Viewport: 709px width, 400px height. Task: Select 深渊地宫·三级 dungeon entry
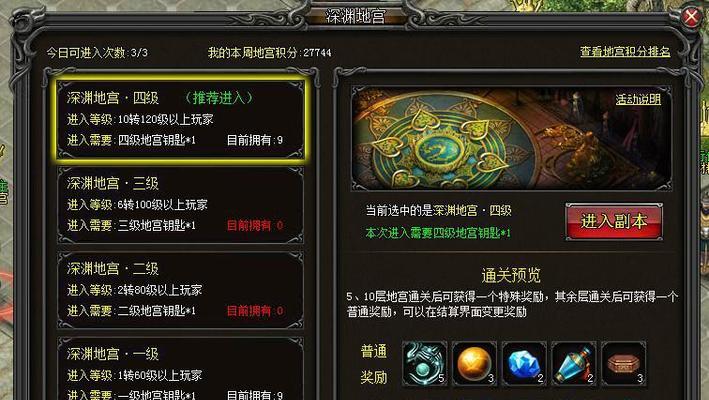click(x=180, y=205)
